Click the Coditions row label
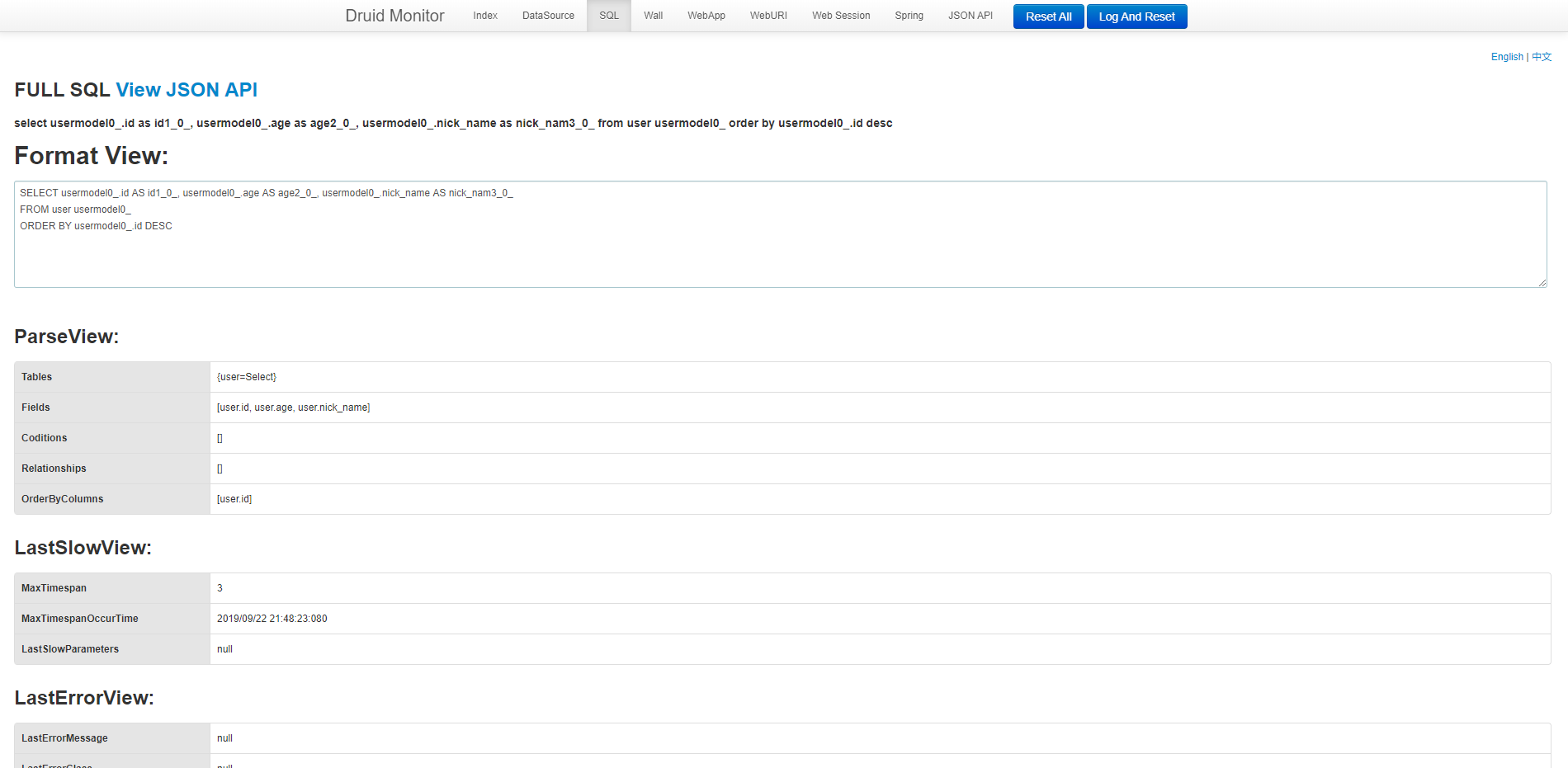The height and width of the screenshot is (768, 1568). point(45,438)
